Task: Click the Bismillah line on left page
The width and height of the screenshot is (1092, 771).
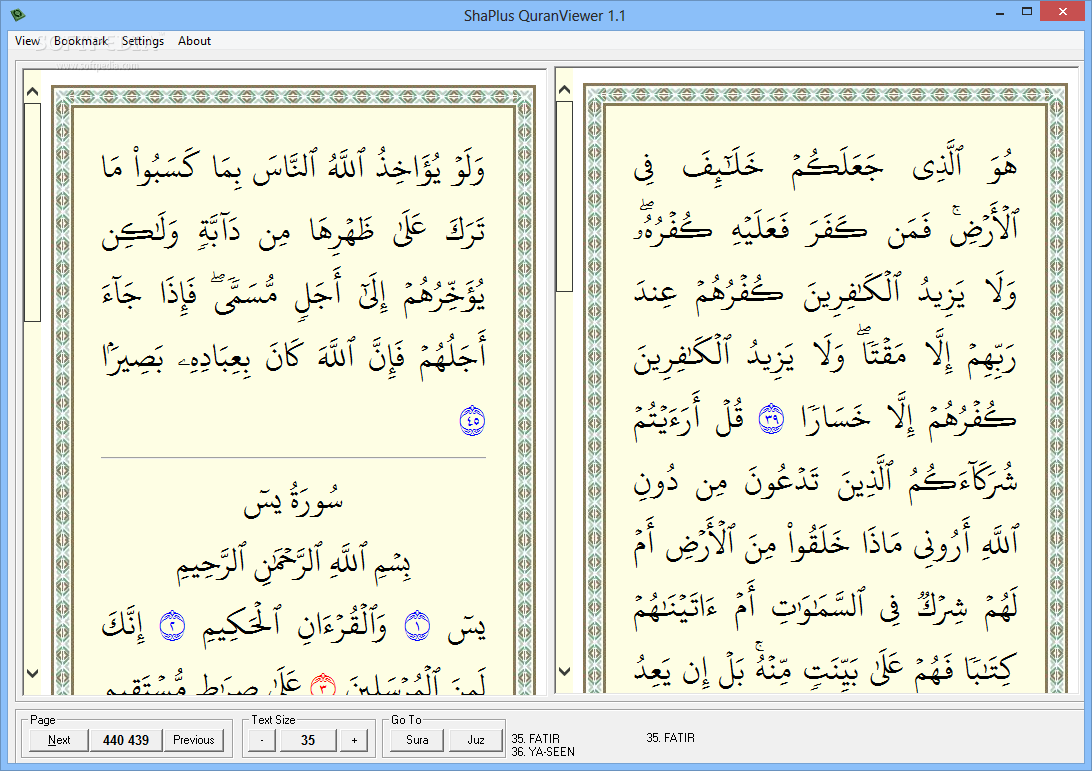Action: 293,564
